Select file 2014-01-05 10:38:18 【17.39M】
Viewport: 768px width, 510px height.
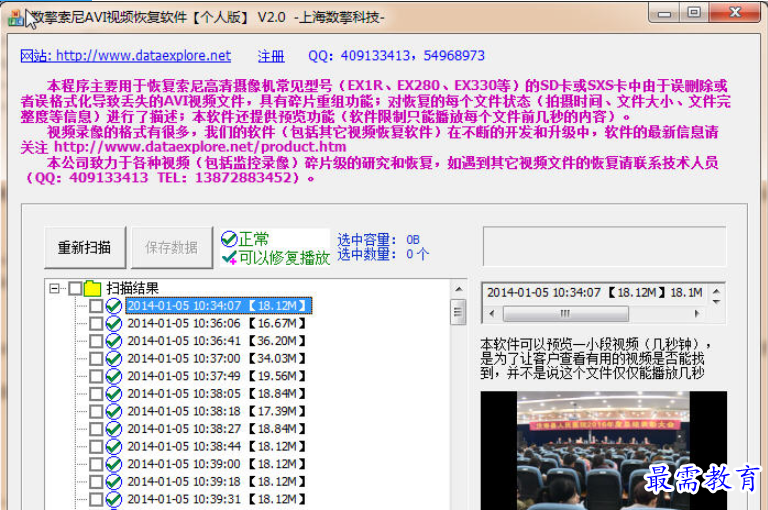[x=216, y=412]
